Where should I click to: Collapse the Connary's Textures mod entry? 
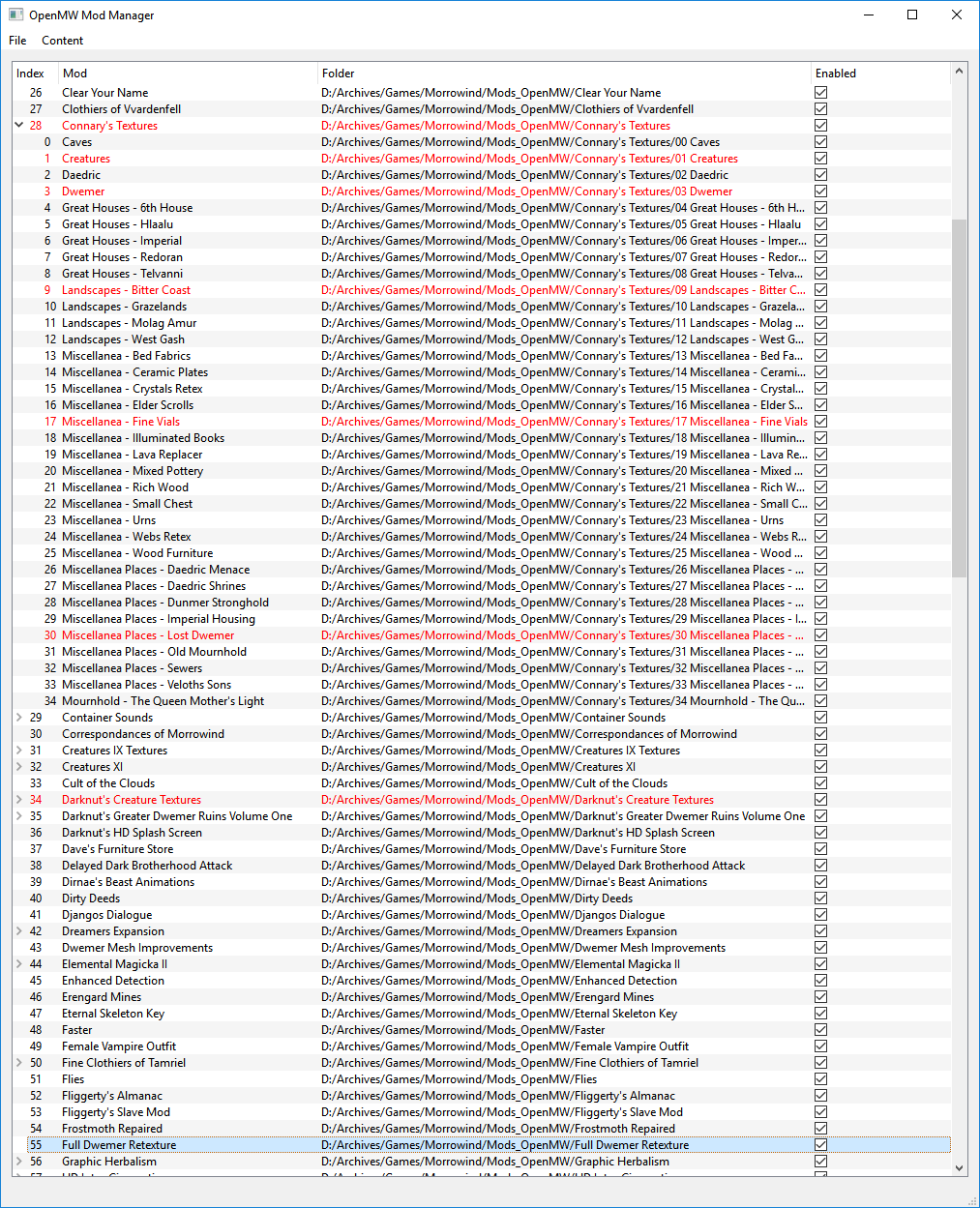coord(19,126)
